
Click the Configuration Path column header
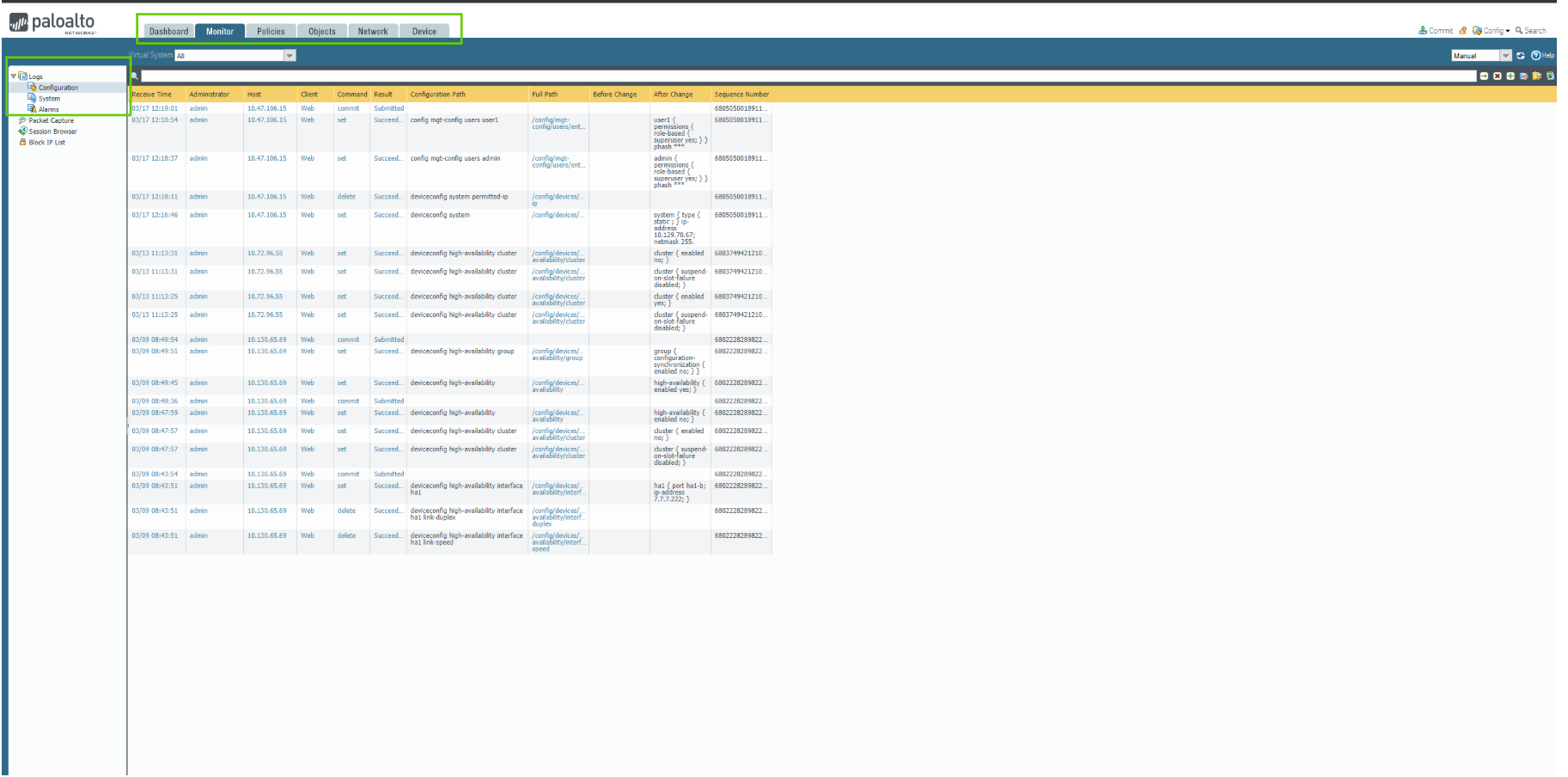[x=467, y=95]
